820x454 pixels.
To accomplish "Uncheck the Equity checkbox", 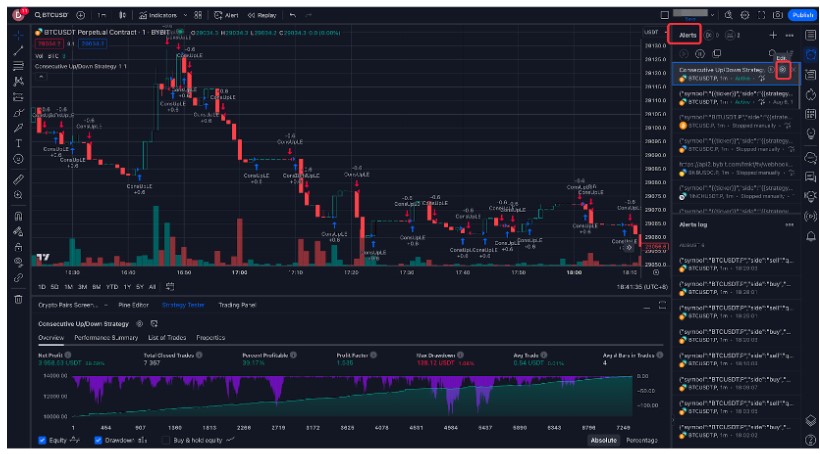I will tap(42, 440).
